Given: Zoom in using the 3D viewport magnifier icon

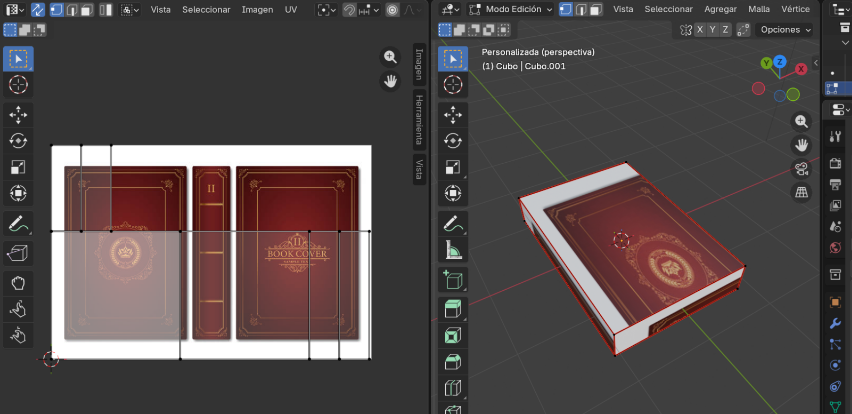Looking at the screenshot, I should [x=801, y=121].
